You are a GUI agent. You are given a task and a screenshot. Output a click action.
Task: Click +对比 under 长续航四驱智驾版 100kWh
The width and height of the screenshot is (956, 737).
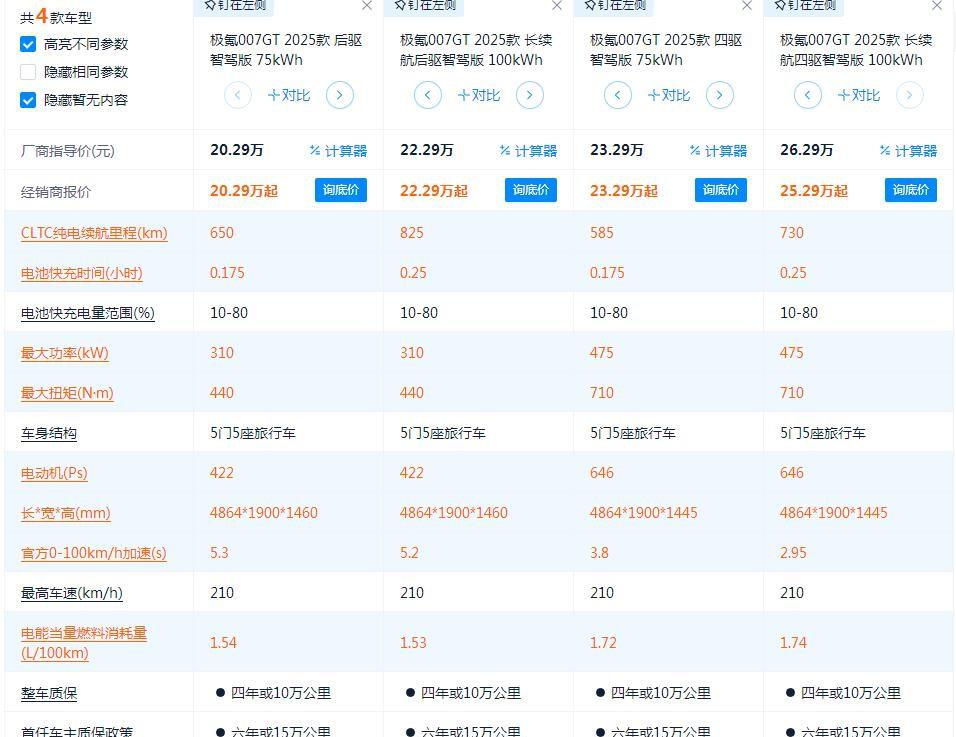click(x=859, y=95)
